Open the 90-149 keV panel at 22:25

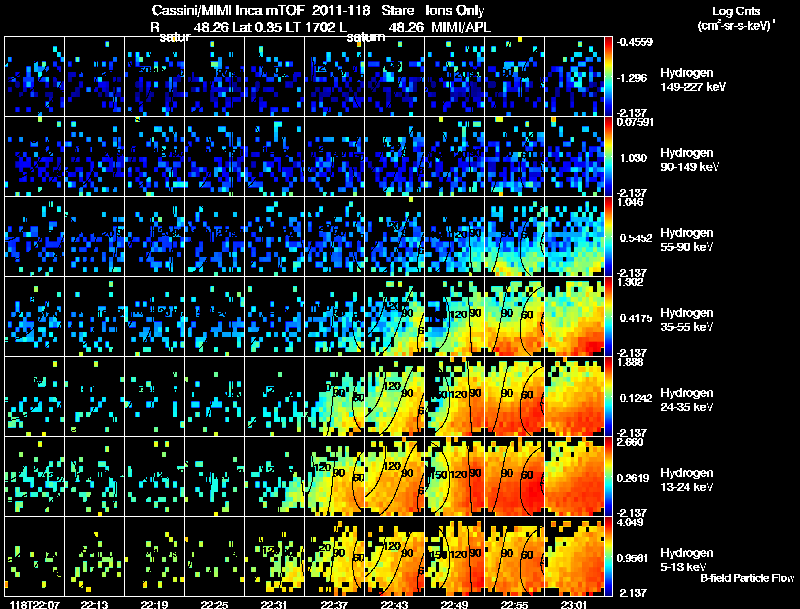(x=214, y=157)
